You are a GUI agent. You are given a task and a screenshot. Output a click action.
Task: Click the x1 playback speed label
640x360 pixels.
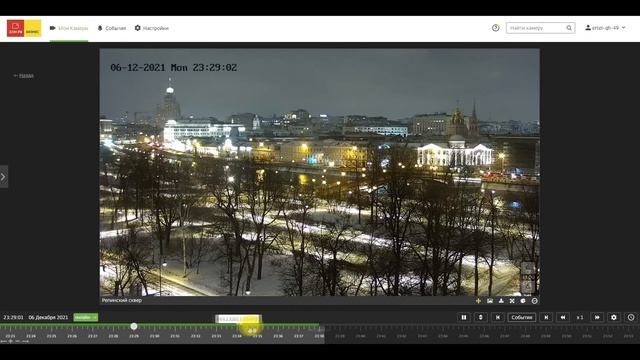[580, 317]
